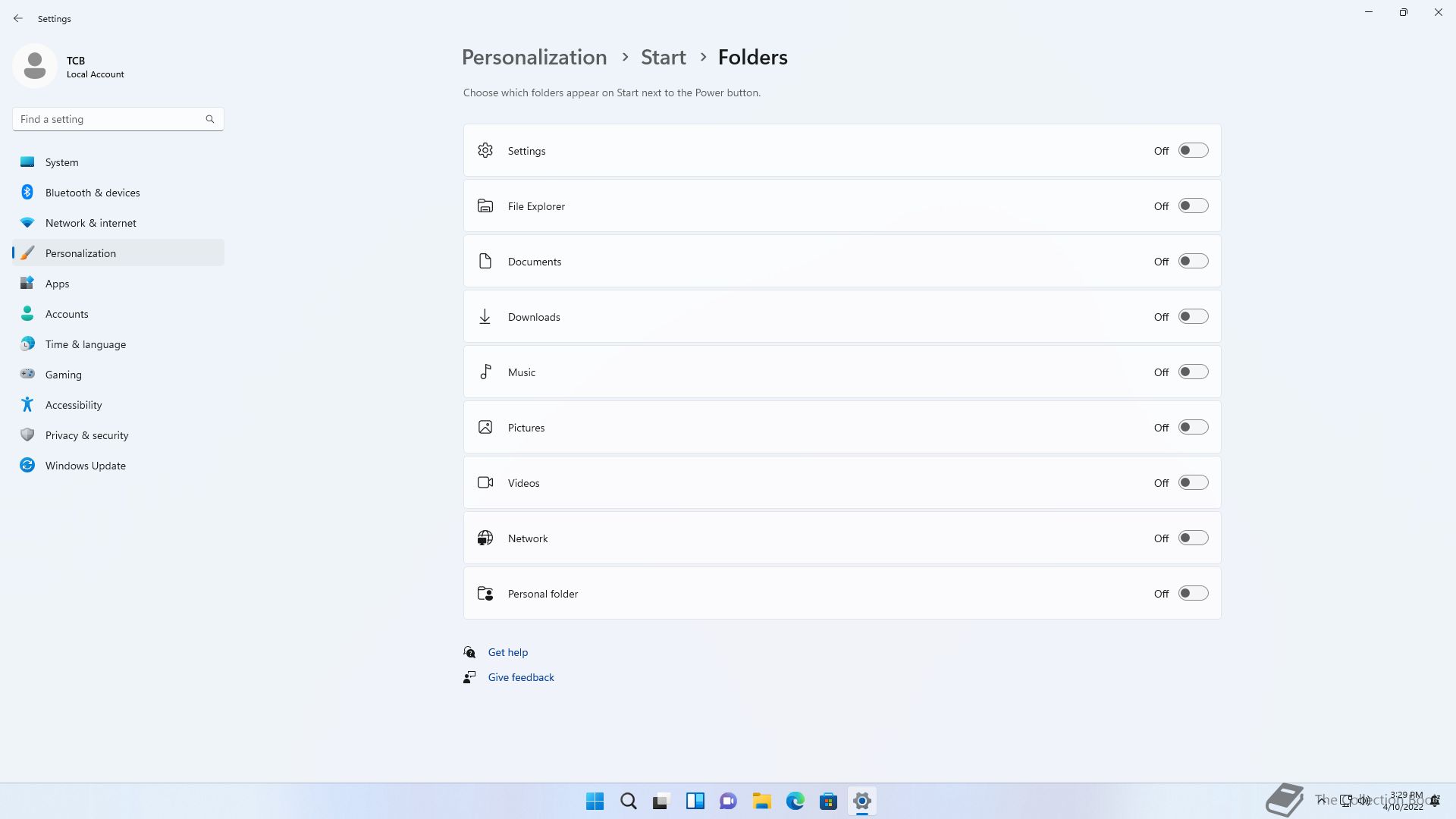1456x819 pixels.
Task: Switch on the Documents toggle
Action: point(1193,261)
